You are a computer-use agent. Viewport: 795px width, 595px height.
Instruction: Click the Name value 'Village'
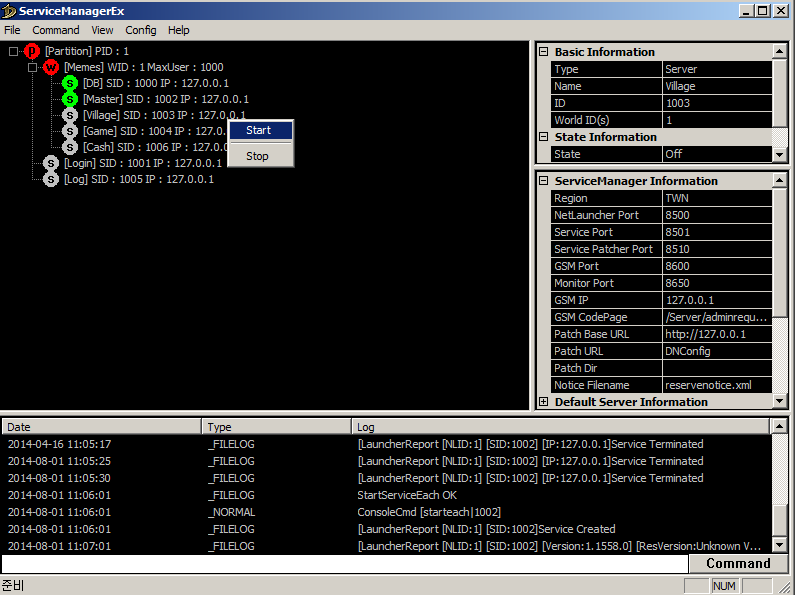[717, 86]
